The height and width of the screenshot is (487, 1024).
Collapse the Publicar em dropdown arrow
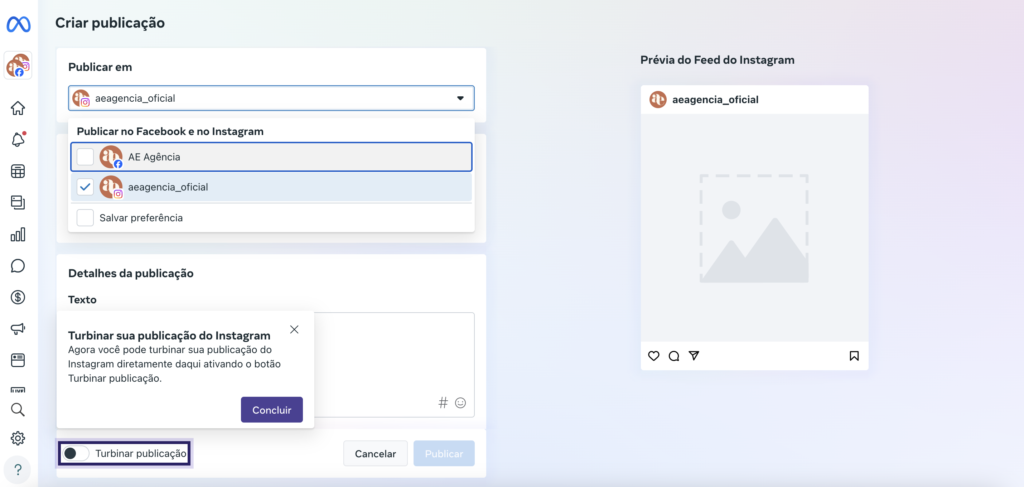pos(460,98)
